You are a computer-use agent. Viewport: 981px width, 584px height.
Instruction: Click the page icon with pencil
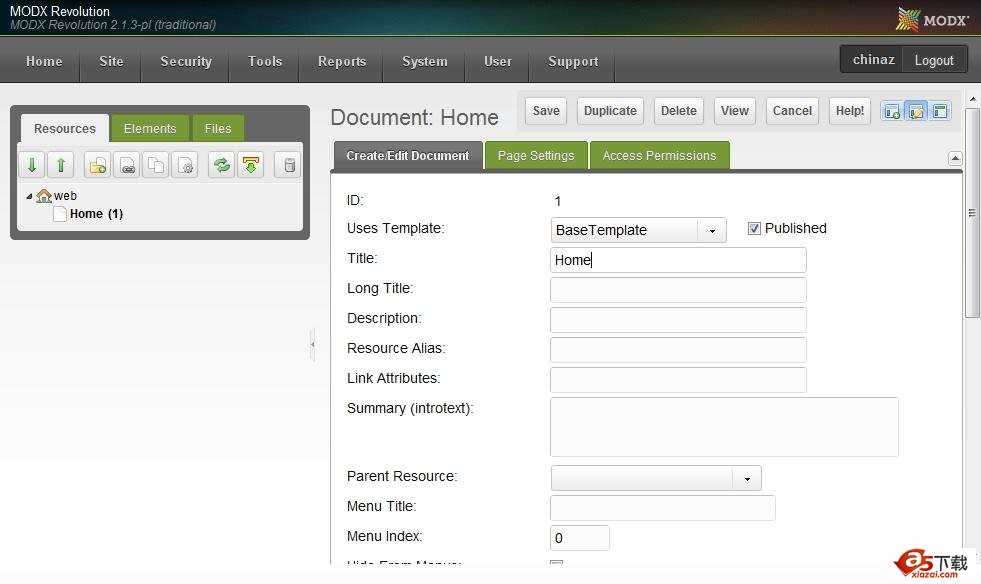pos(916,111)
